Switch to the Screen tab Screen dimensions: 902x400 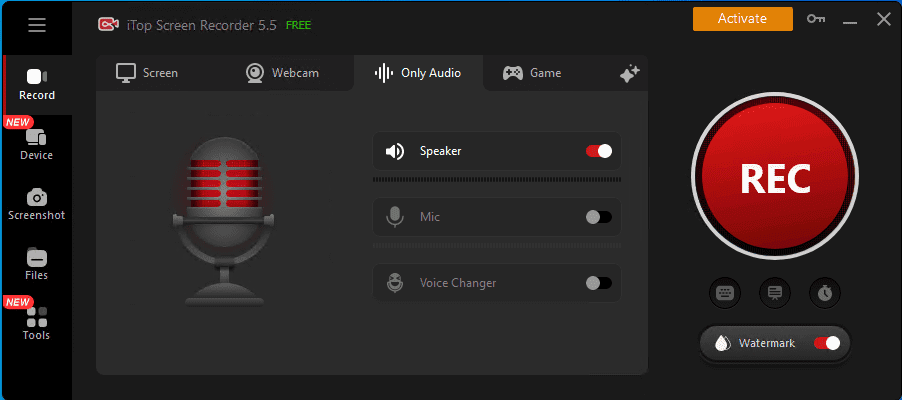pyautogui.click(x=147, y=73)
